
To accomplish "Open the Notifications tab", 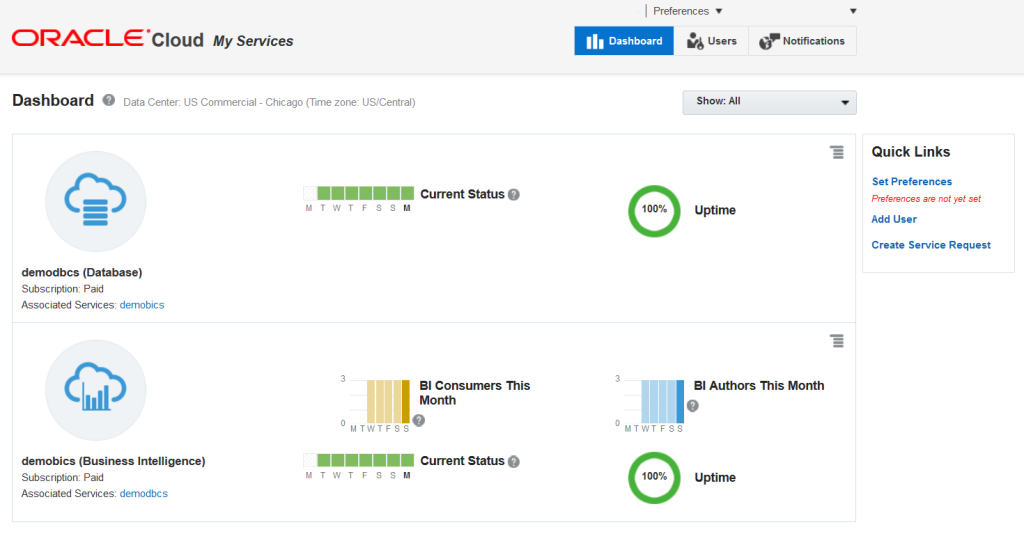I will tap(803, 41).
